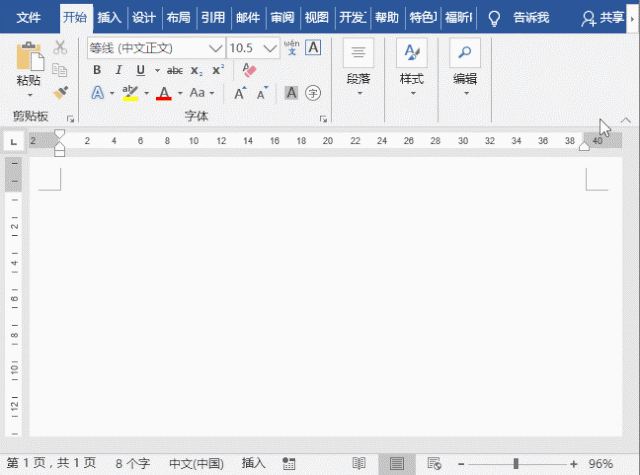The height and width of the screenshot is (475, 640).
Task: Click the enclosed character icon
Action: point(313,93)
